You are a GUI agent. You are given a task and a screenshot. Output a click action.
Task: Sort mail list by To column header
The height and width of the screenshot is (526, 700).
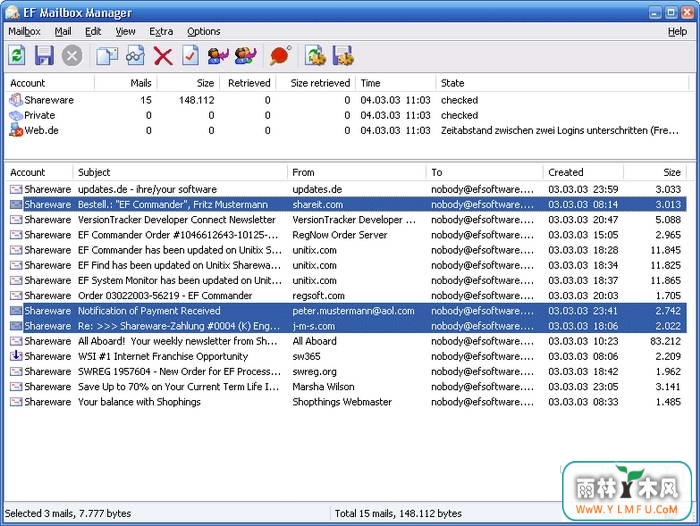pyautogui.click(x=485, y=172)
